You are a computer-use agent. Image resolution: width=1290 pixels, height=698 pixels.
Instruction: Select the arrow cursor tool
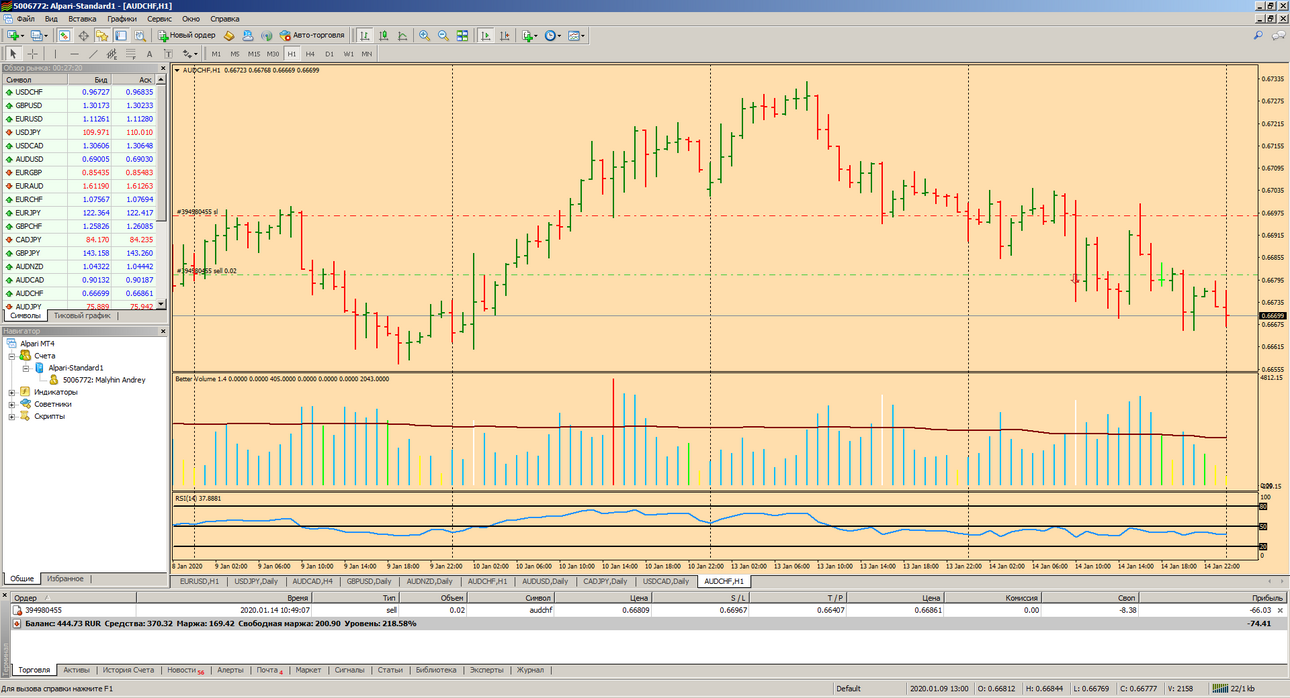click(13, 53)
